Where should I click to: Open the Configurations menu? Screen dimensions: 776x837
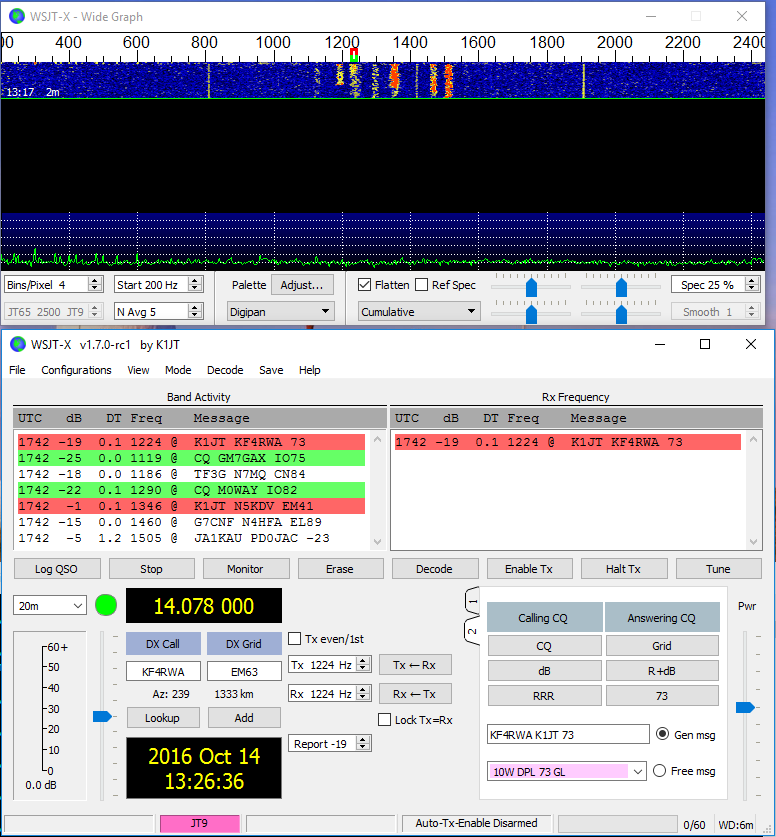[76, 370]
